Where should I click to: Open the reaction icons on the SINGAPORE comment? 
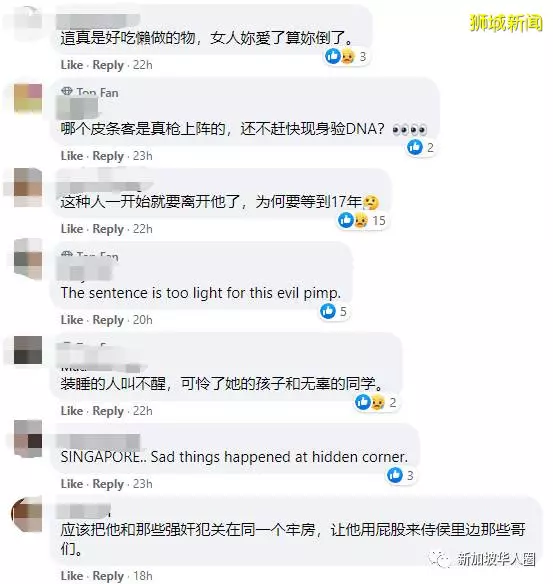click(395, 475)
